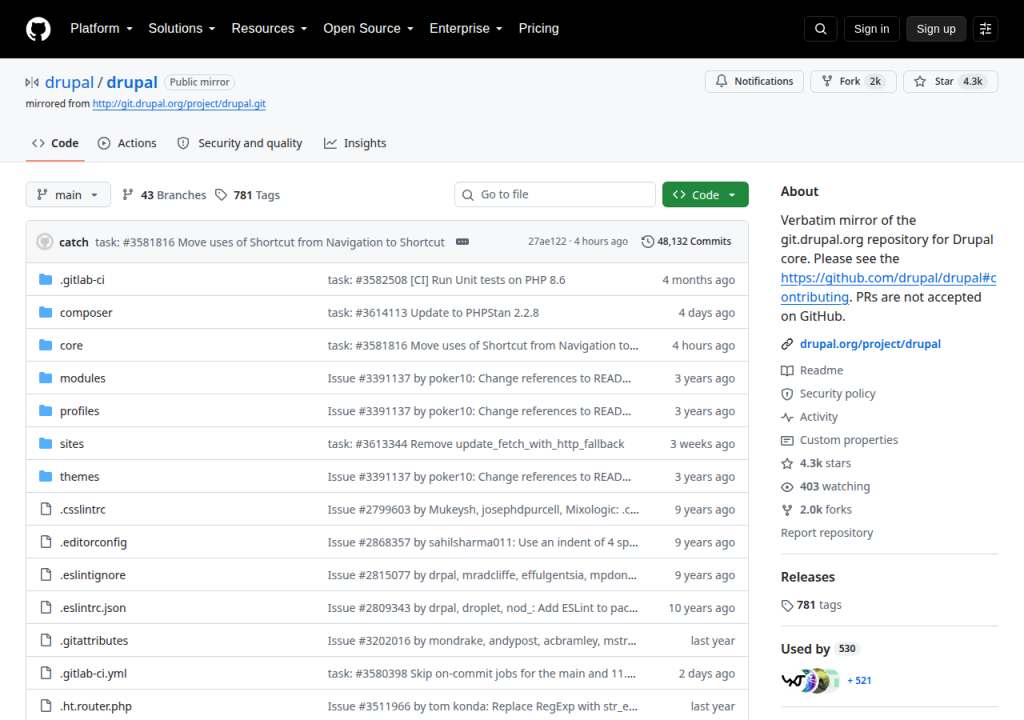
Task: Open the 781 Tags link beside Branches
Action: [x=248, y=195]
